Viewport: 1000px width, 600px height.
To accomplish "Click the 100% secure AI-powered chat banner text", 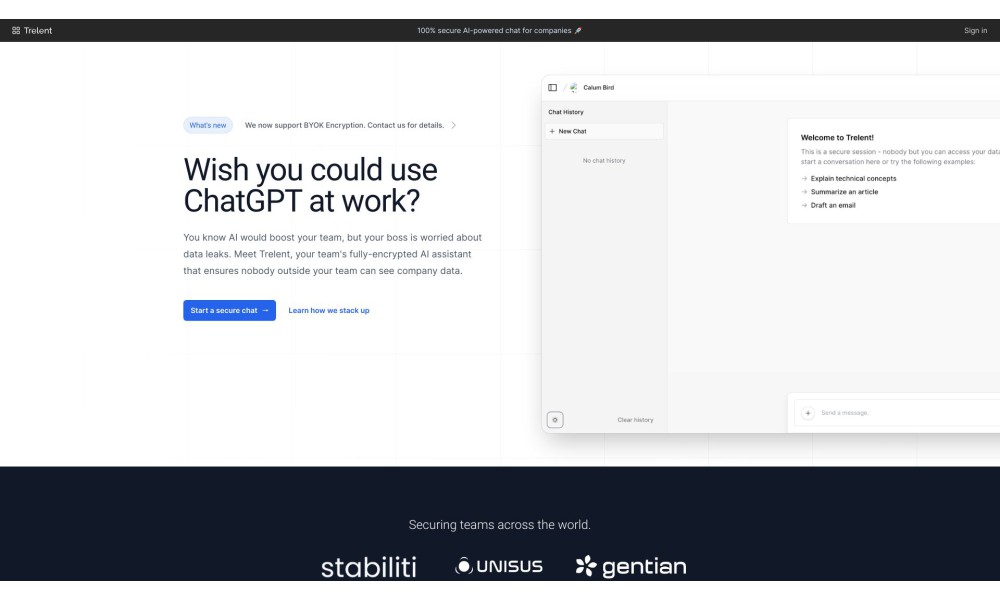I will 494,31.
